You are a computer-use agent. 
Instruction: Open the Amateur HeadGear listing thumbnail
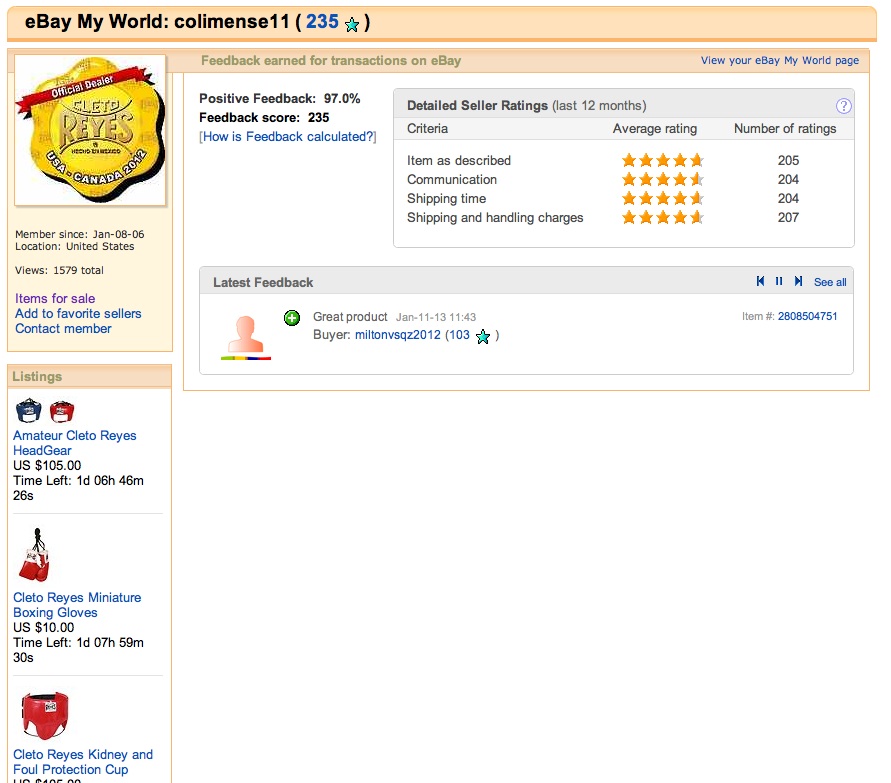point(45,411)
